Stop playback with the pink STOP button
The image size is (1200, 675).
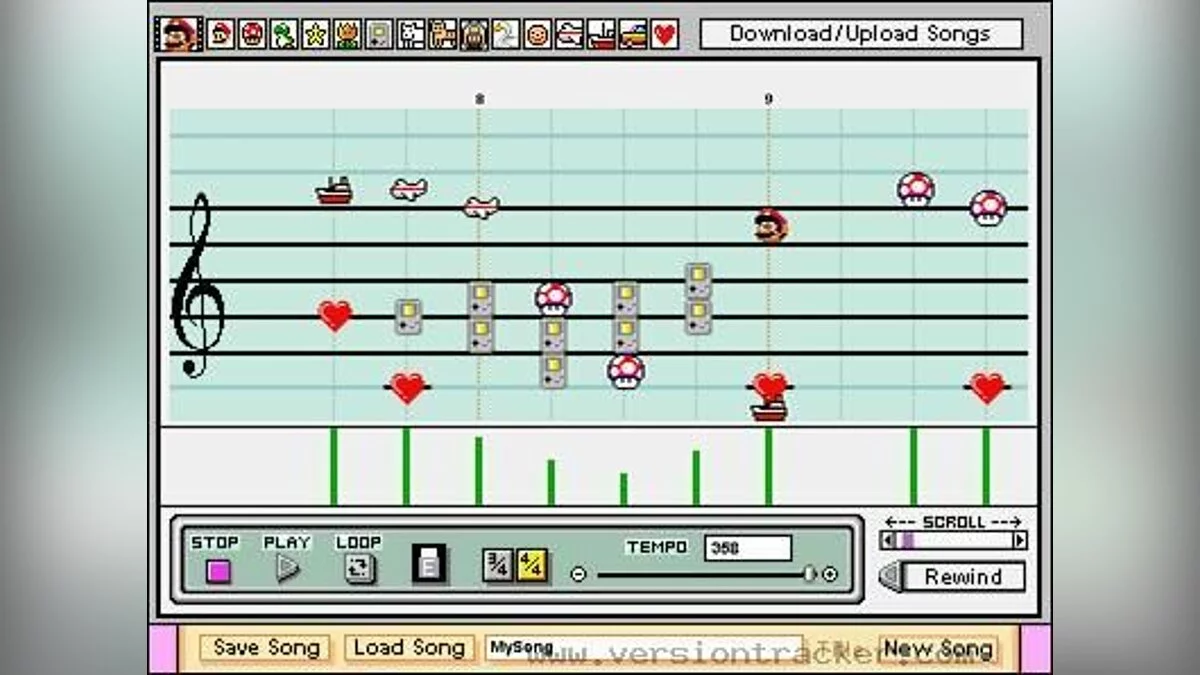pos(217,571)
